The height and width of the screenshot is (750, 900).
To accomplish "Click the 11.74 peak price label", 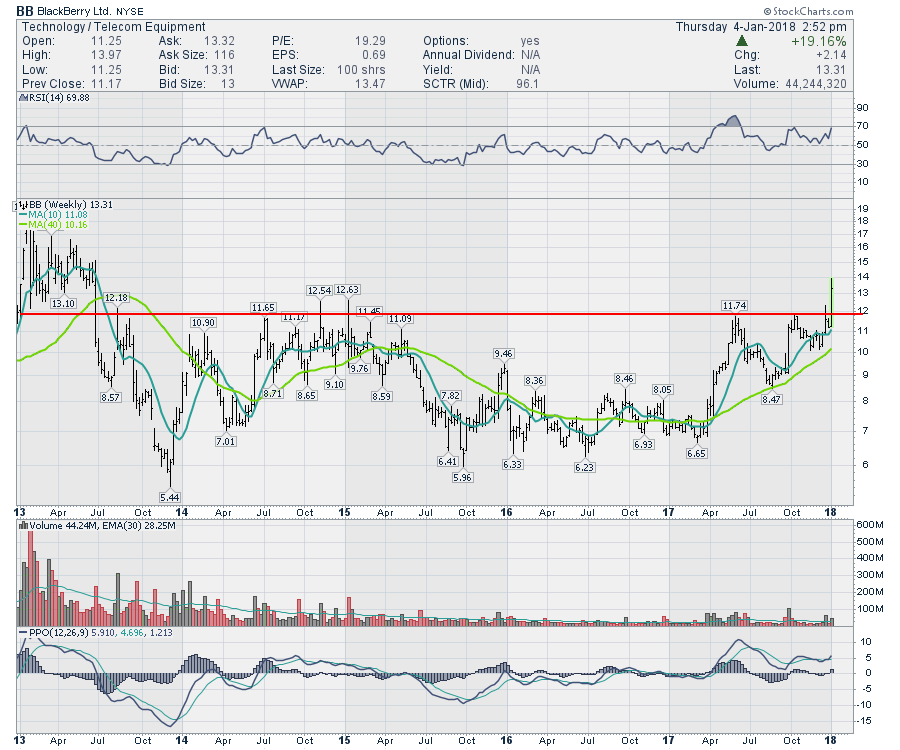I will click(x=736, y=305).
